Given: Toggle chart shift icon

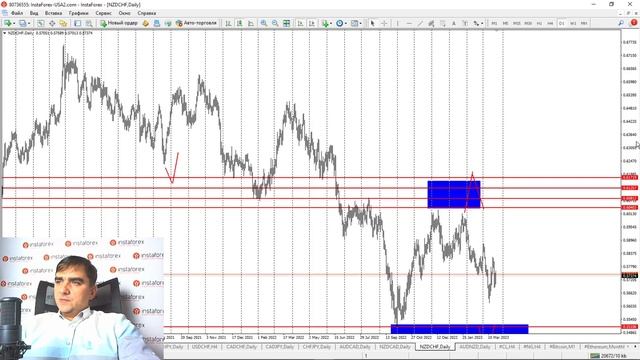Looking at the screenshot, I should [312, 23].
